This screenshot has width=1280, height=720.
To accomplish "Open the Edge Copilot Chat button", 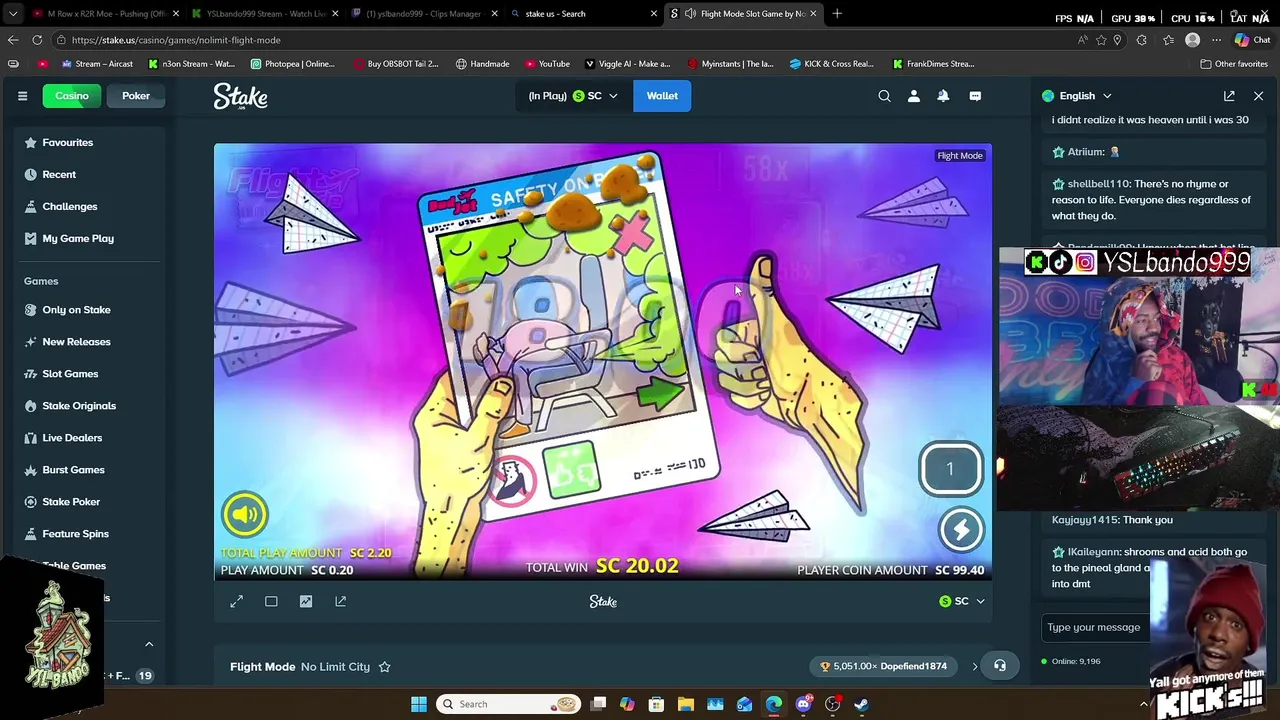I will pyautogui.click(x=1250, y=40).
